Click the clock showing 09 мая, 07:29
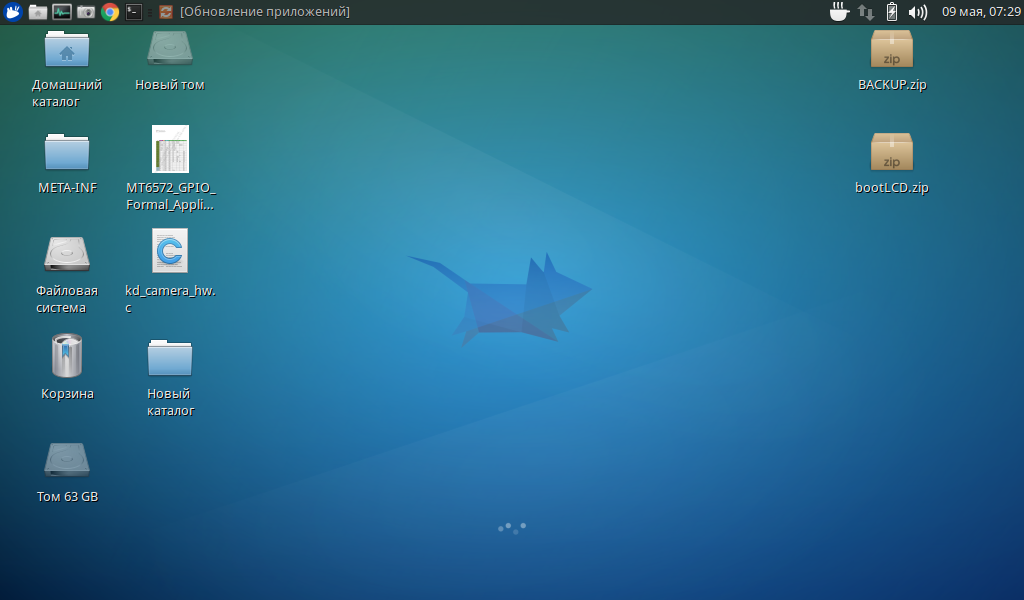The height and width of the screenshot is (600, 1024). click(x=981, y=12)
